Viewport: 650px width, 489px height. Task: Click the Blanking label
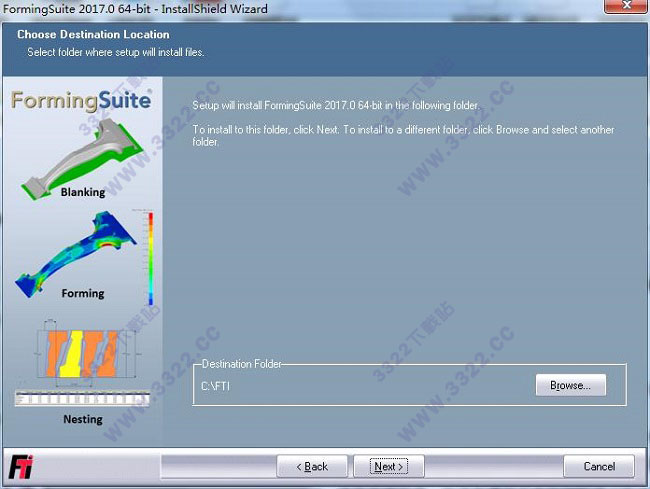tap(83, 192)
